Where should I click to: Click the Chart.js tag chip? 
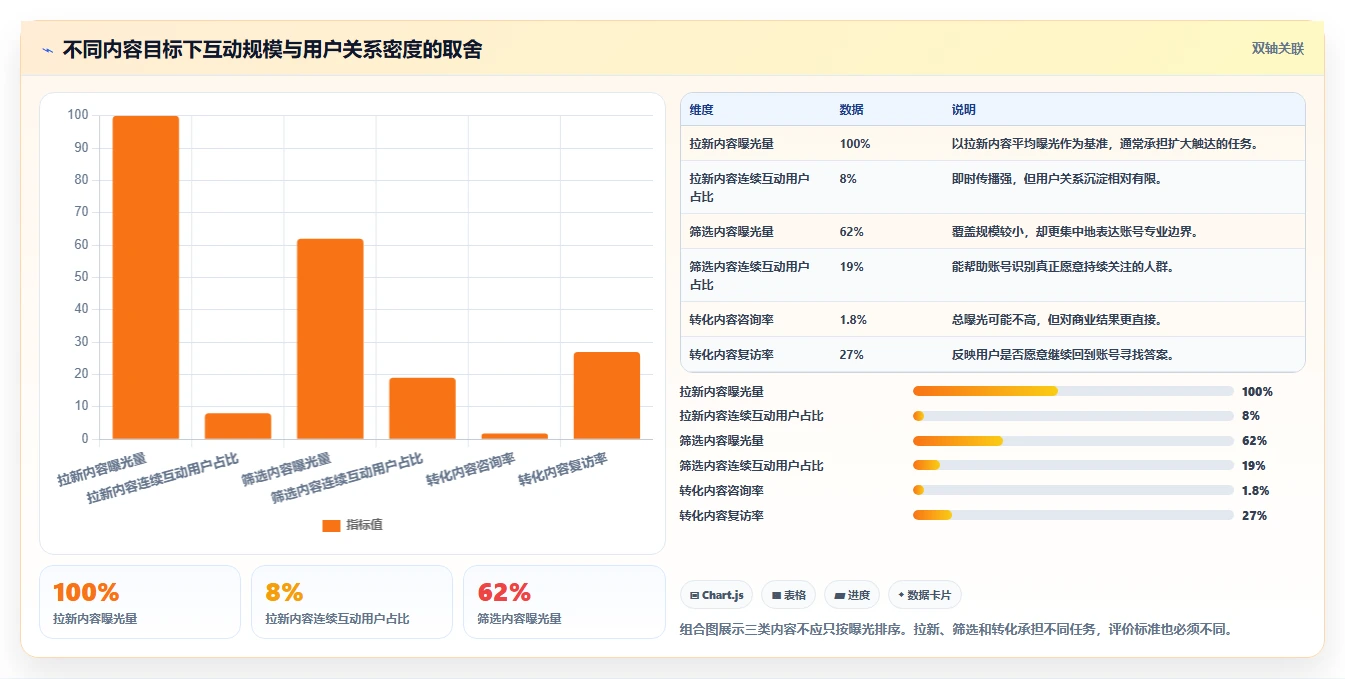[x=716, y=595]
